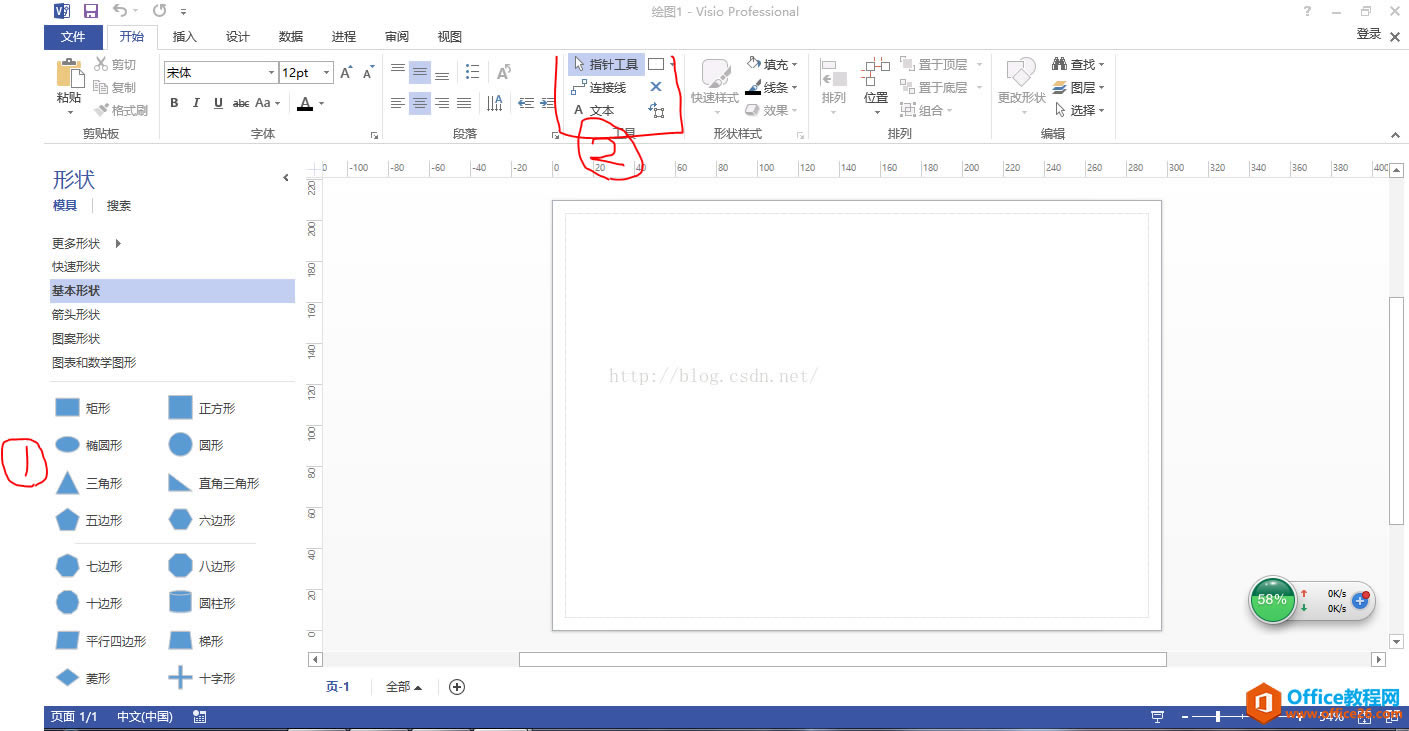Image resolution: width=1409 pixels, height=731 pixels.
Task: Click the Save icon in title bar
Action: pyautogui.click(x=91, y=11)
